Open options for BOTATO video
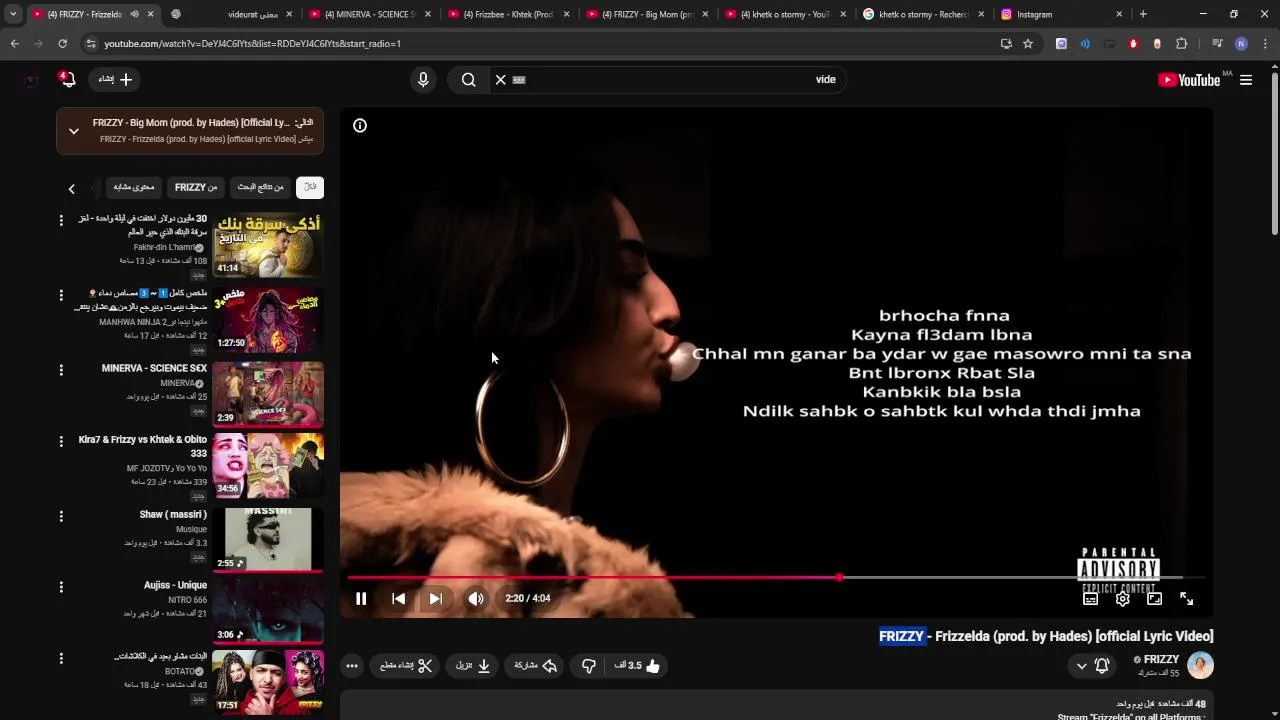Screen dimensions: 1280x720 [61, 658]
